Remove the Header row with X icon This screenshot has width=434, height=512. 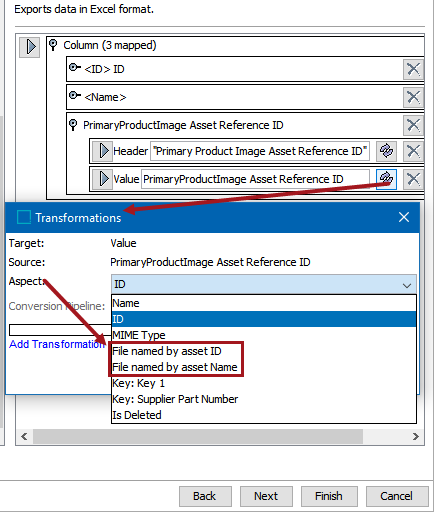tap(413, 151)
